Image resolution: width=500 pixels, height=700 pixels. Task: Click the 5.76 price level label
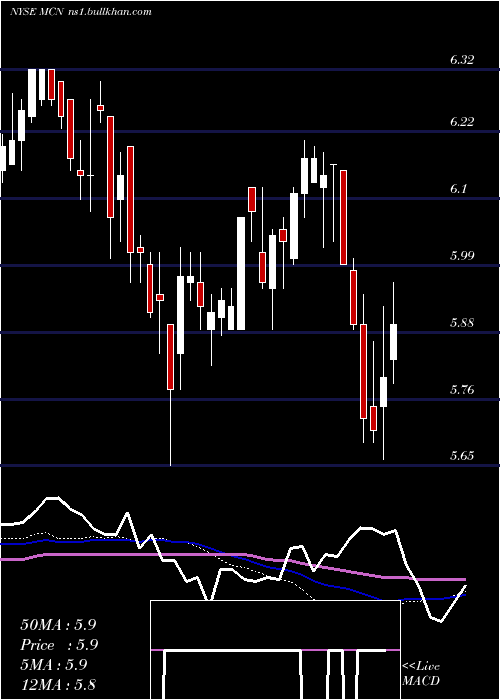[x=462, y=390]
